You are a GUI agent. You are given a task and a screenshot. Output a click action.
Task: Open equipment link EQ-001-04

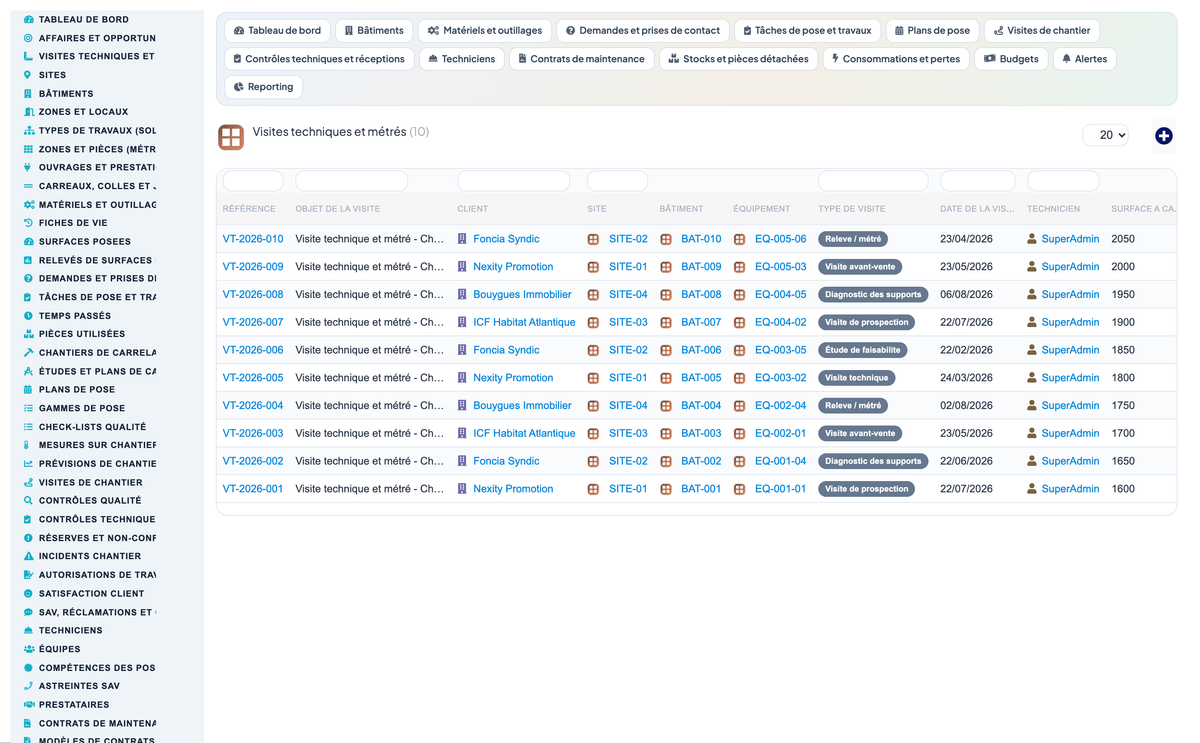pyautogui.click(x=780, y=461)
